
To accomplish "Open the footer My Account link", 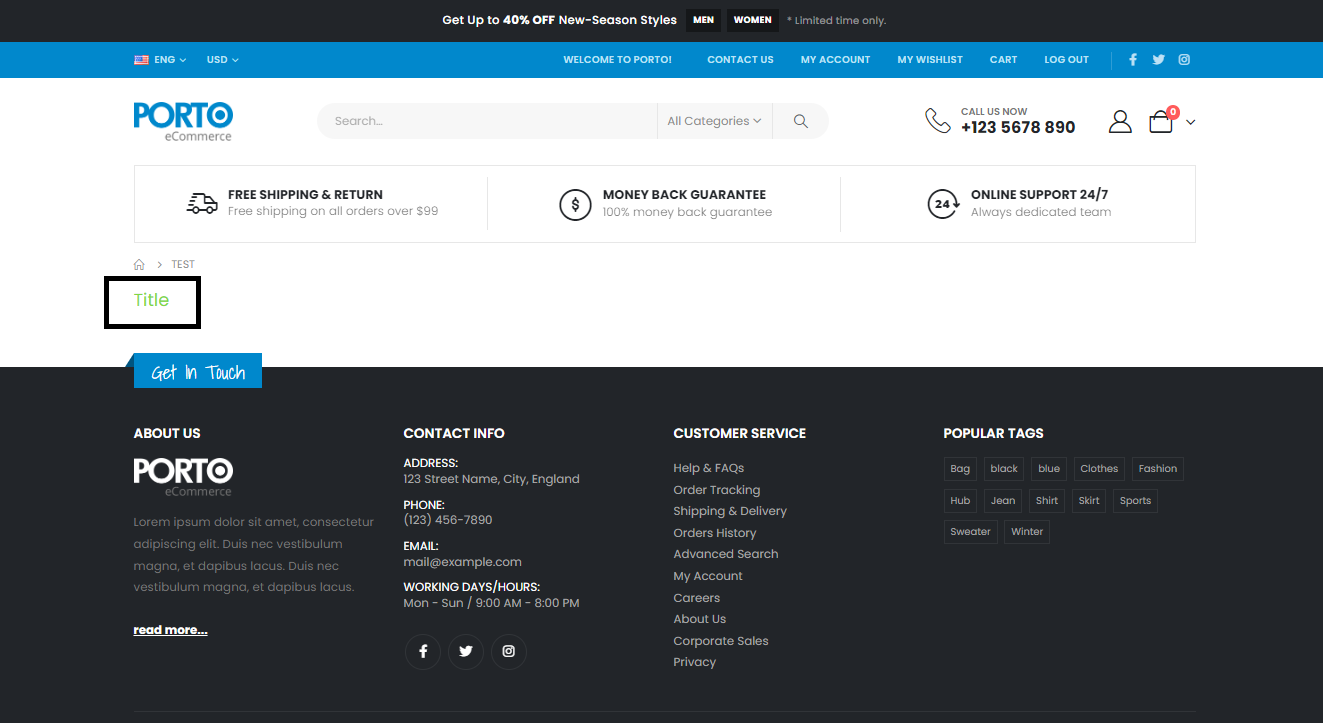I will pos(708,576).
